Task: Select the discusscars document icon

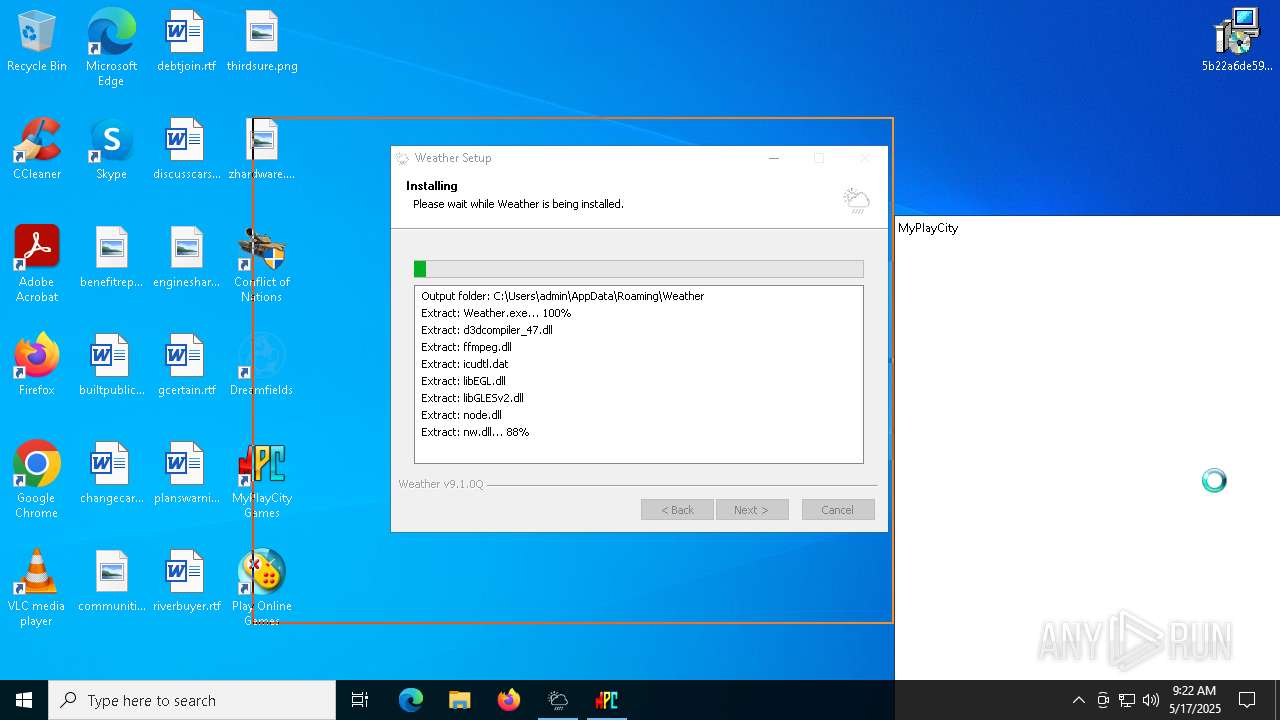Action: (186, 149)
